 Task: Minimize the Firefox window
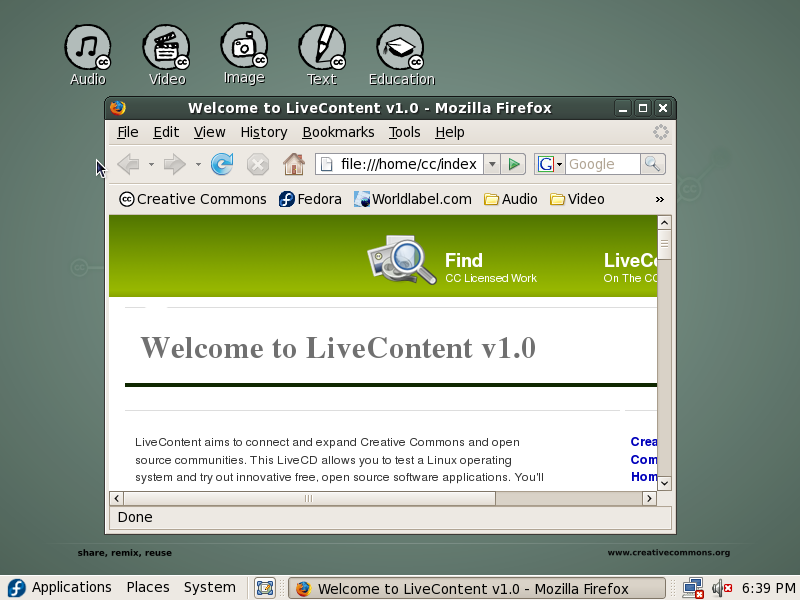pyautogui.click(x=622, y=108)
